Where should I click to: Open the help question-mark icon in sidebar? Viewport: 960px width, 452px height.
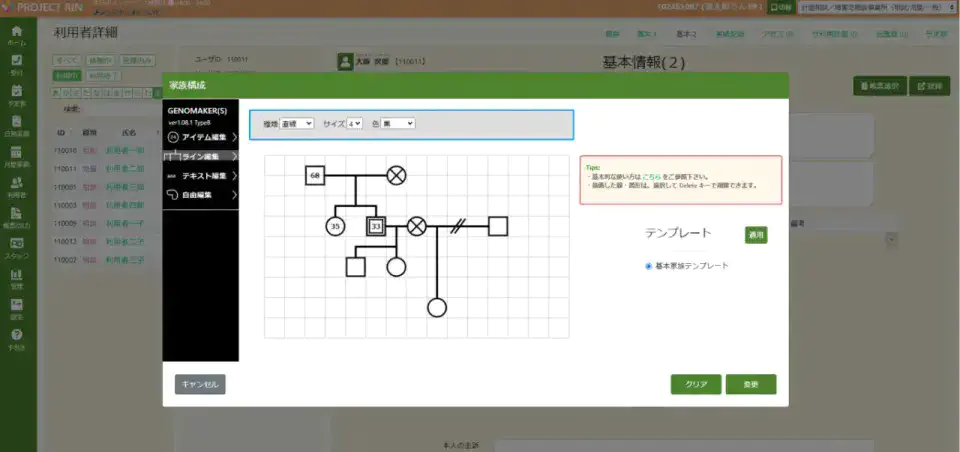pos(17,335)
